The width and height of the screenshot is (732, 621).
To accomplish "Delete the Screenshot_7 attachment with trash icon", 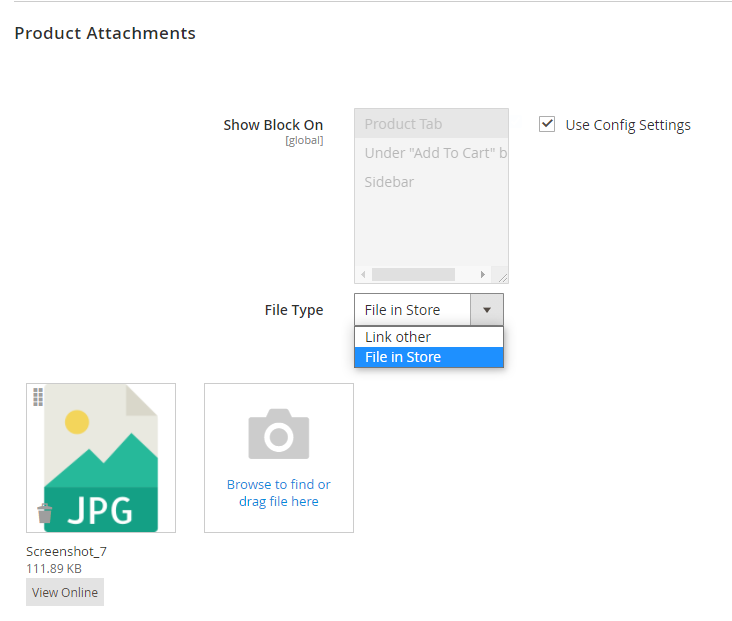I will [x=44, y=513].
